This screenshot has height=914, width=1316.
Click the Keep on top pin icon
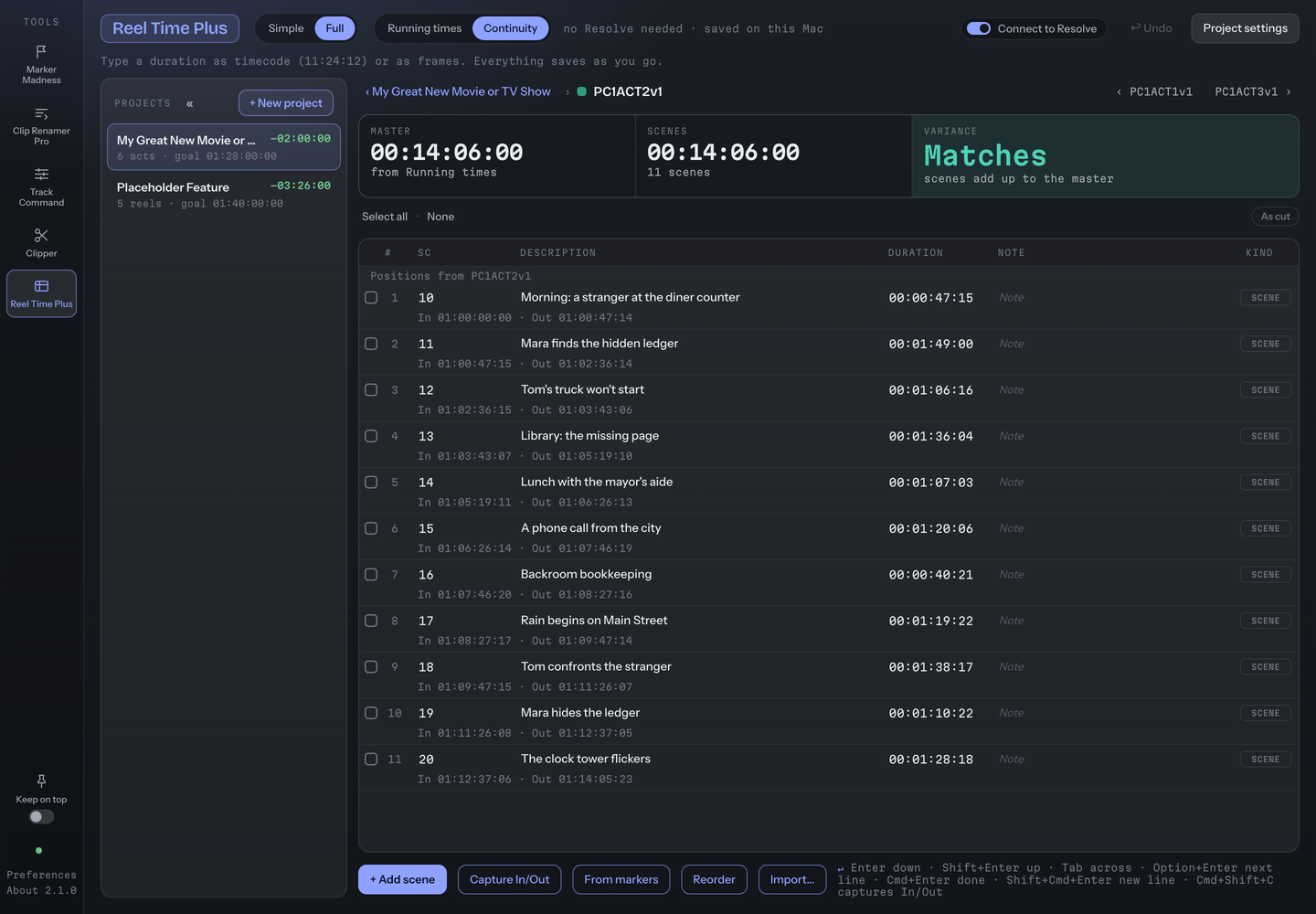coord(41,781)
